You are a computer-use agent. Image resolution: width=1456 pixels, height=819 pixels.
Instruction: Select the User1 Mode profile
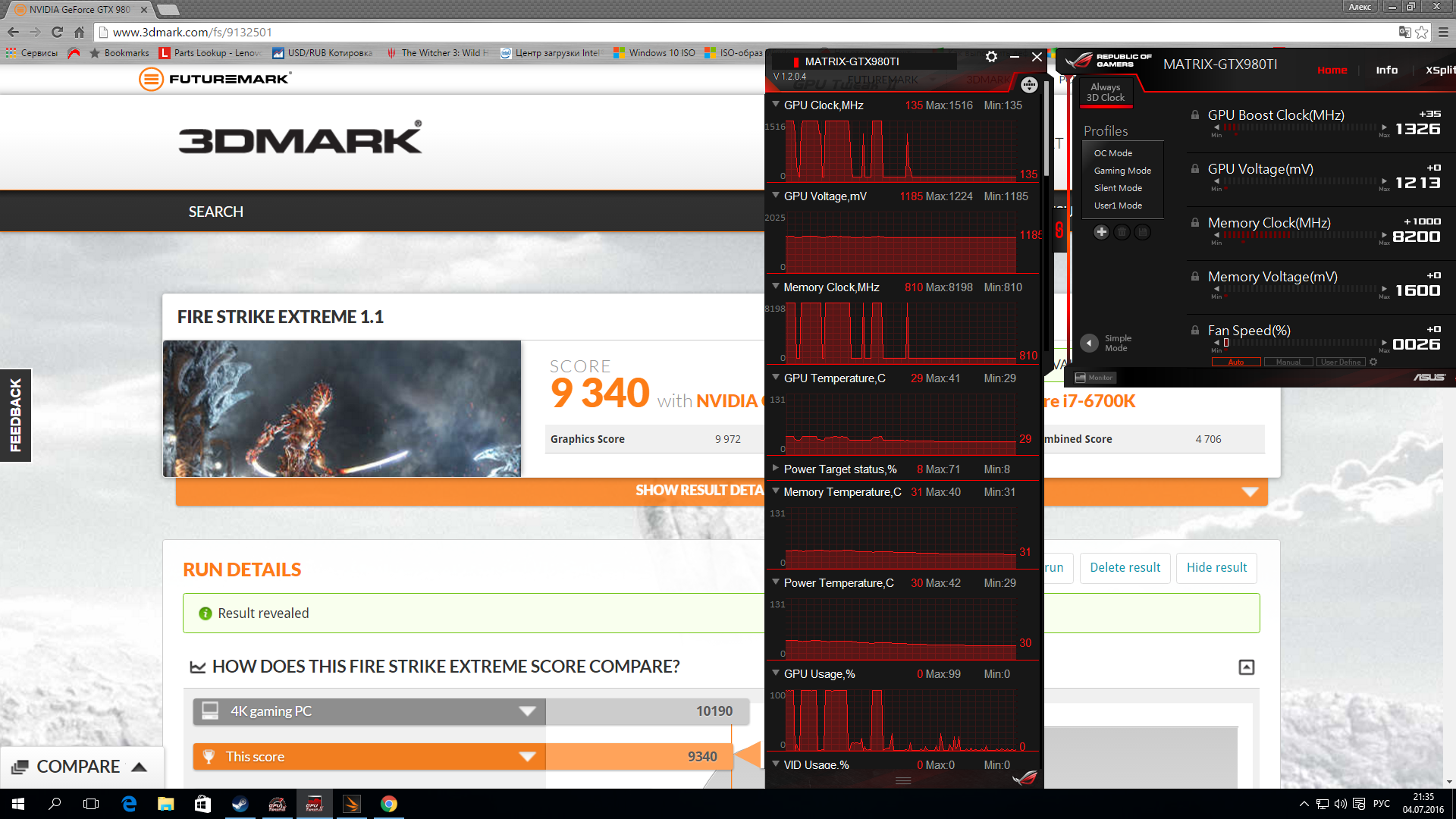(1118, 206)
